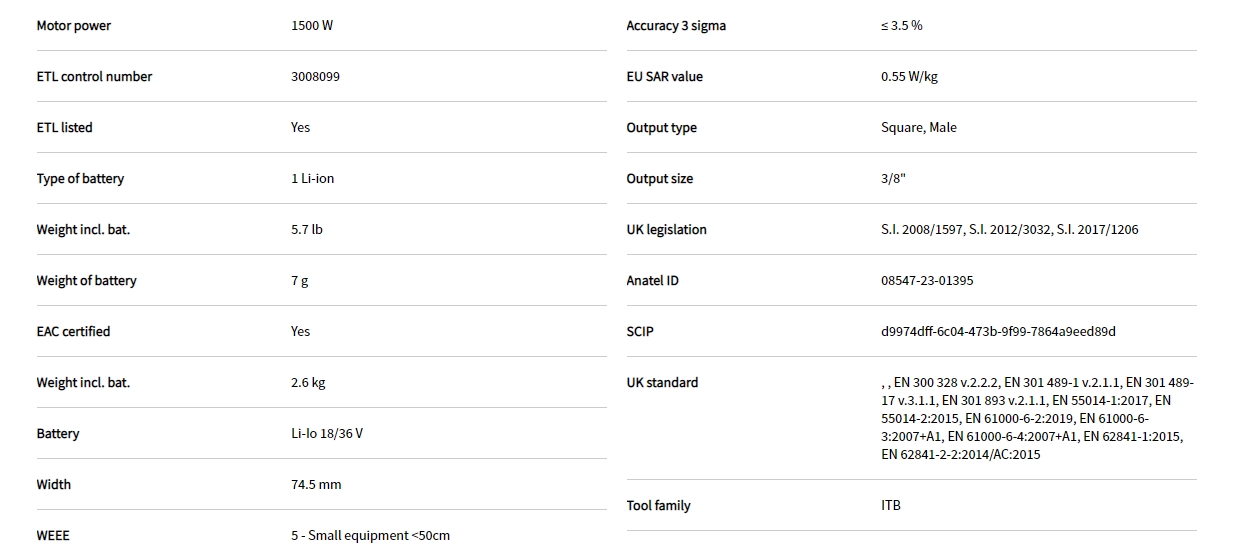Click the Motor power 1500 W value
This screenshot has width=1245, height=552.
312,26
